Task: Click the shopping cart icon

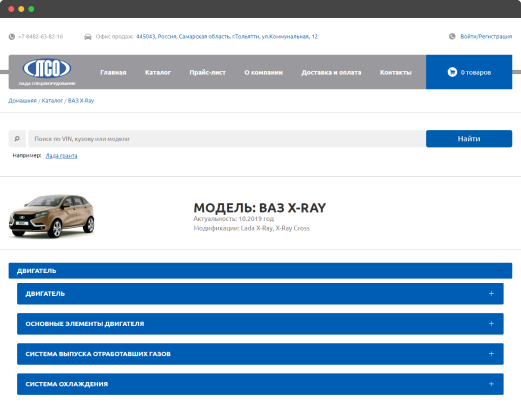Action: 452,72
